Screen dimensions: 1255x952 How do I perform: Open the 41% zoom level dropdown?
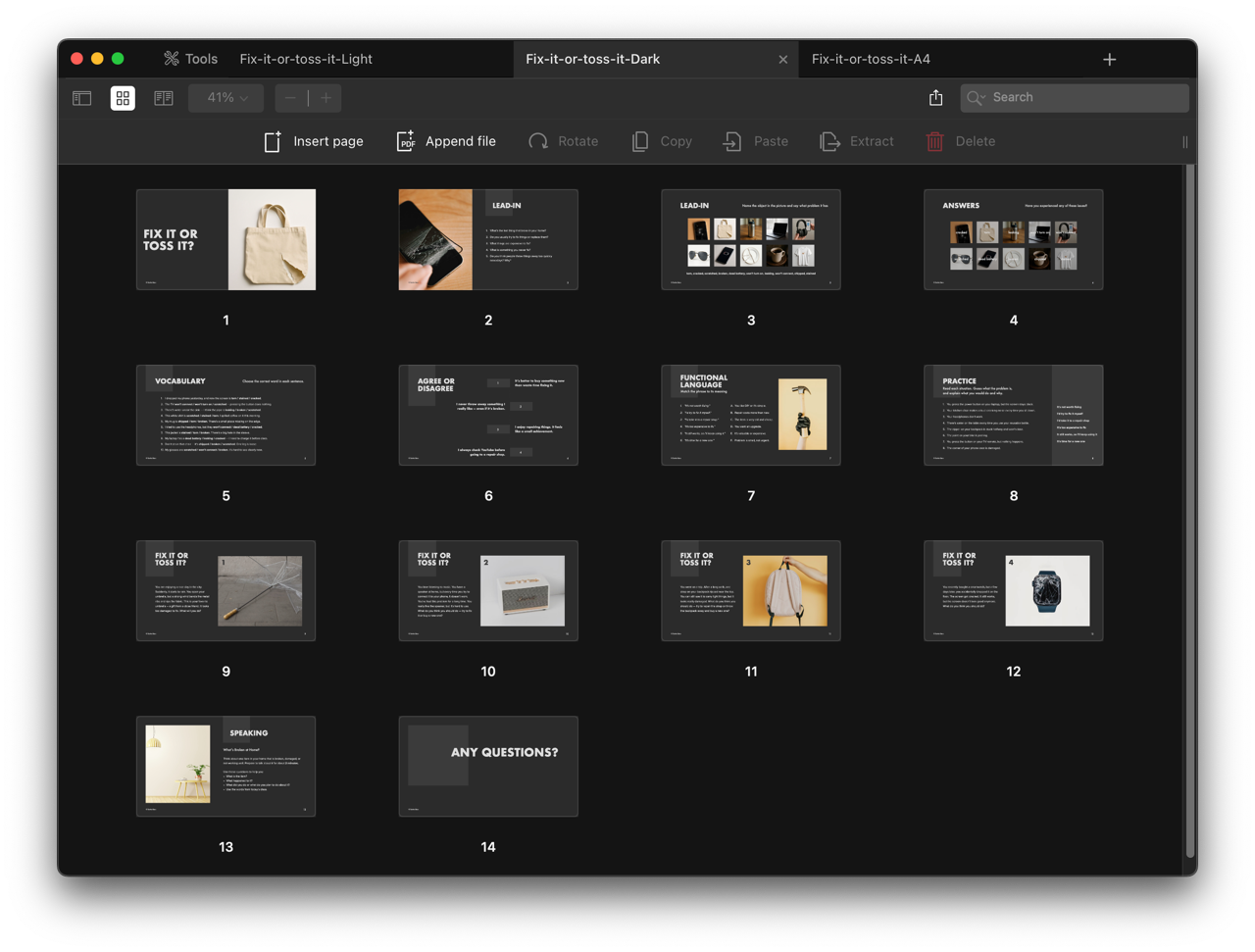click(226, 98)
